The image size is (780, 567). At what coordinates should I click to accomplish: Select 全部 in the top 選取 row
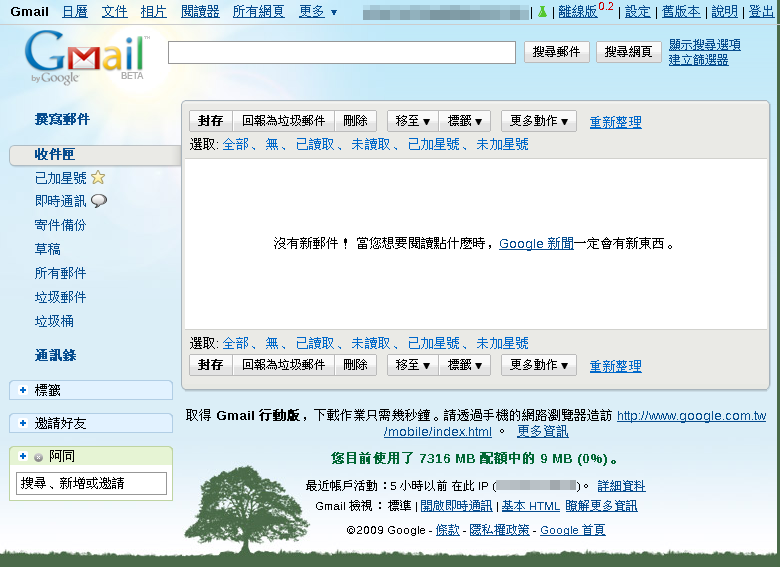point(235,144)
